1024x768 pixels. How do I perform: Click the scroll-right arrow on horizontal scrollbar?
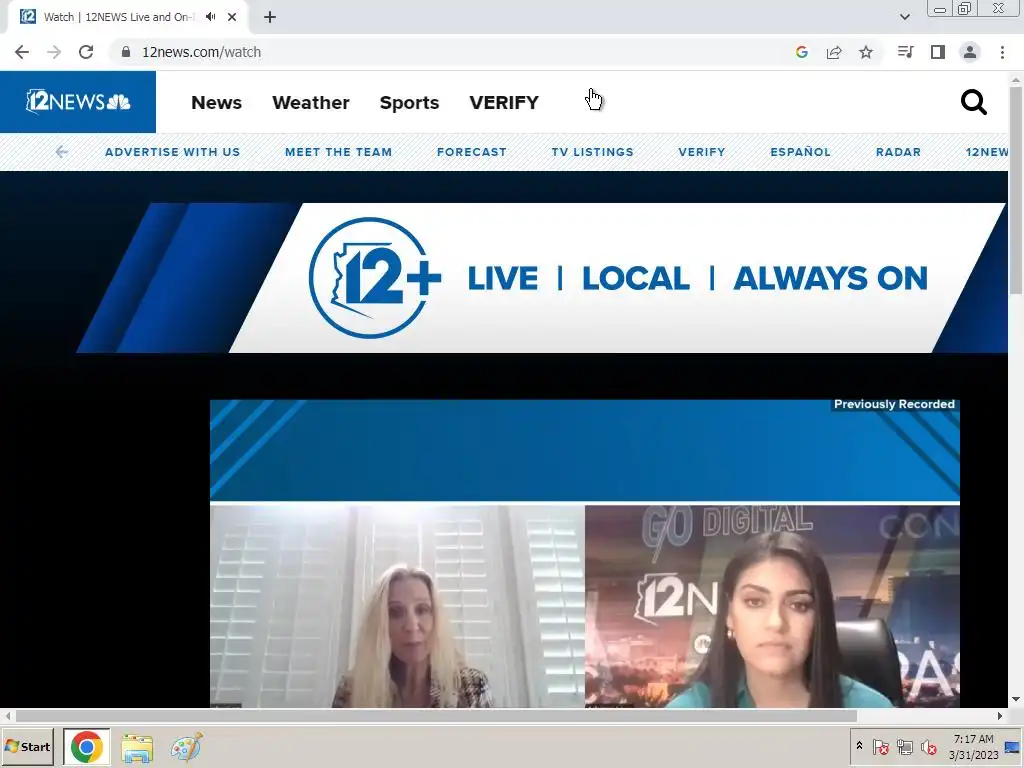click(1000, 716)
